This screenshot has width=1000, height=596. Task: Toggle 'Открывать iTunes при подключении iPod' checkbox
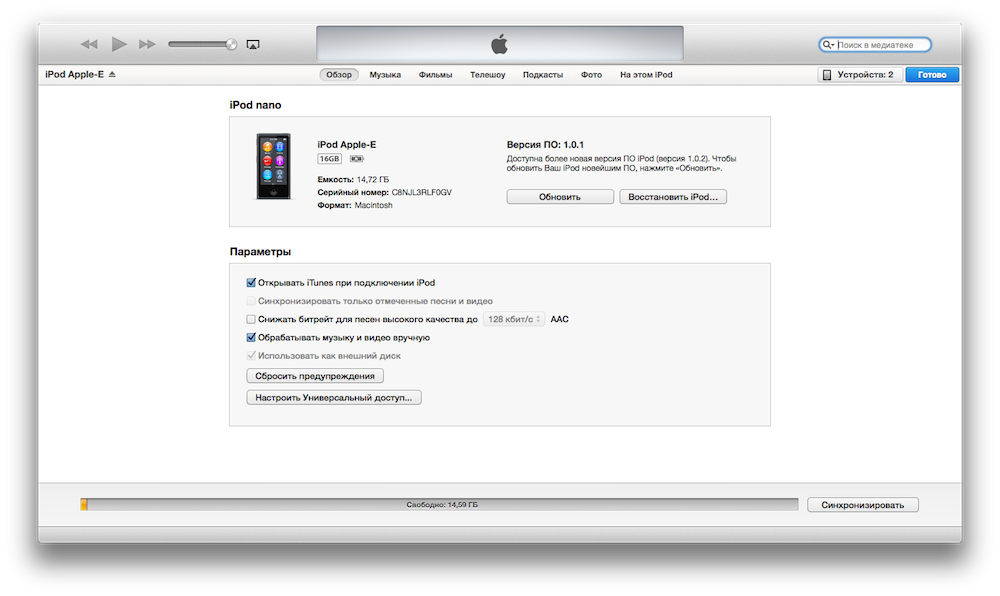click(251, 283)
